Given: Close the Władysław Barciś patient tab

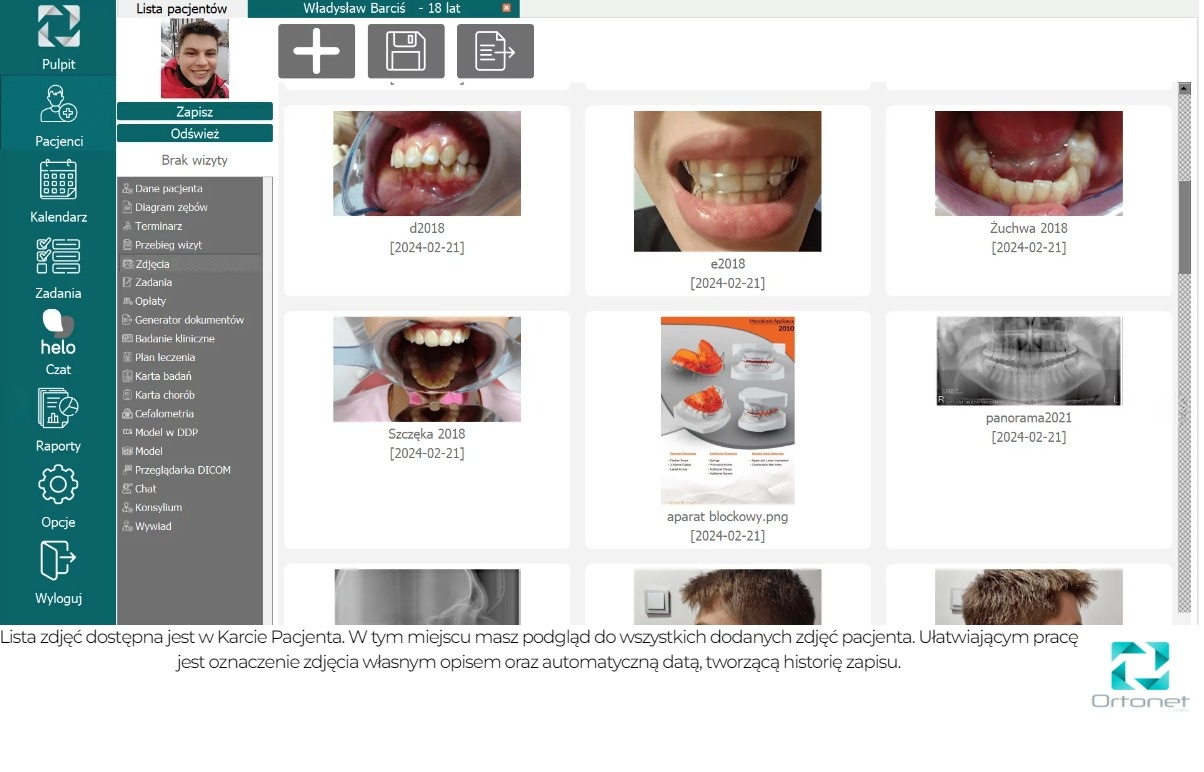Looking at the screenshot, I should (506, 8).
